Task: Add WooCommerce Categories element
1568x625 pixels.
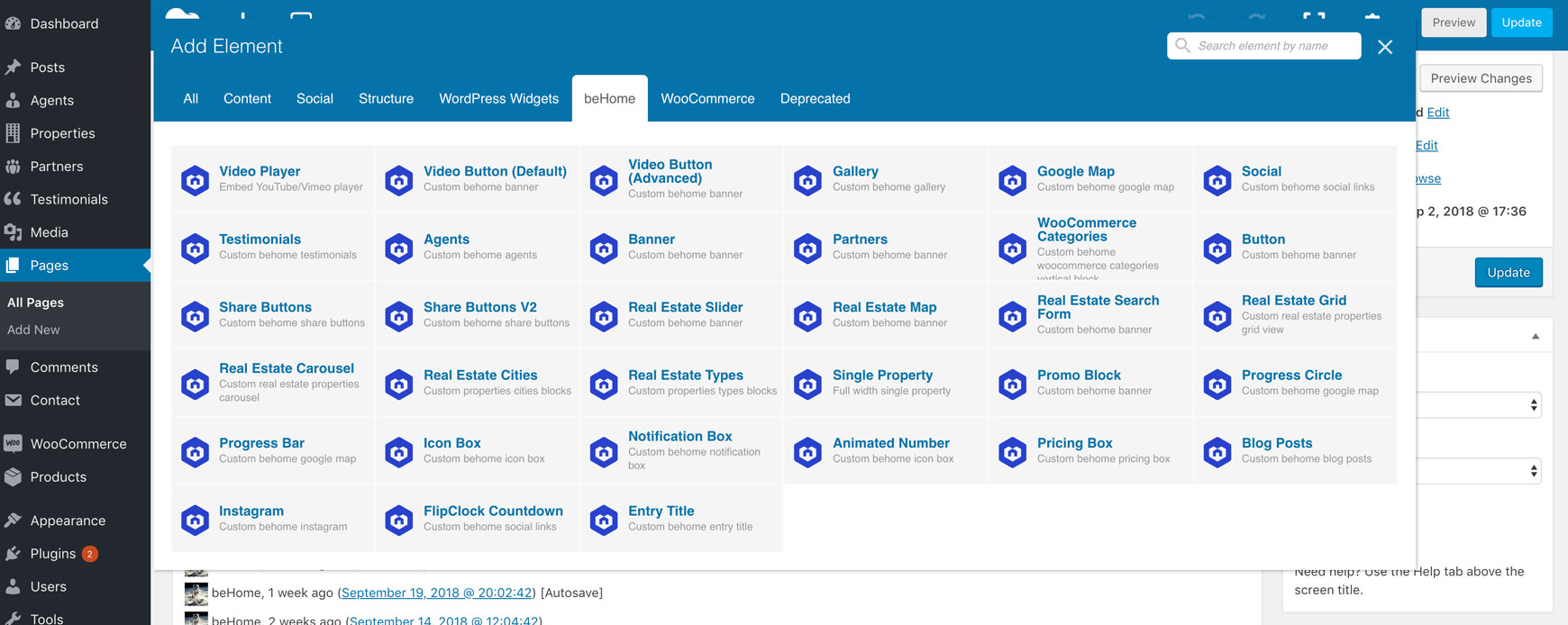Action: pos(1090,247)
